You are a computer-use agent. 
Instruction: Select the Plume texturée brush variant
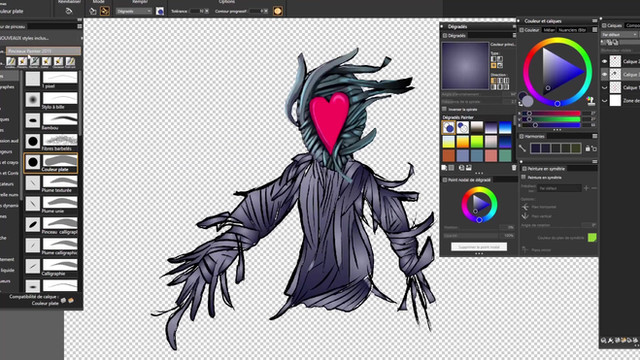51,183
